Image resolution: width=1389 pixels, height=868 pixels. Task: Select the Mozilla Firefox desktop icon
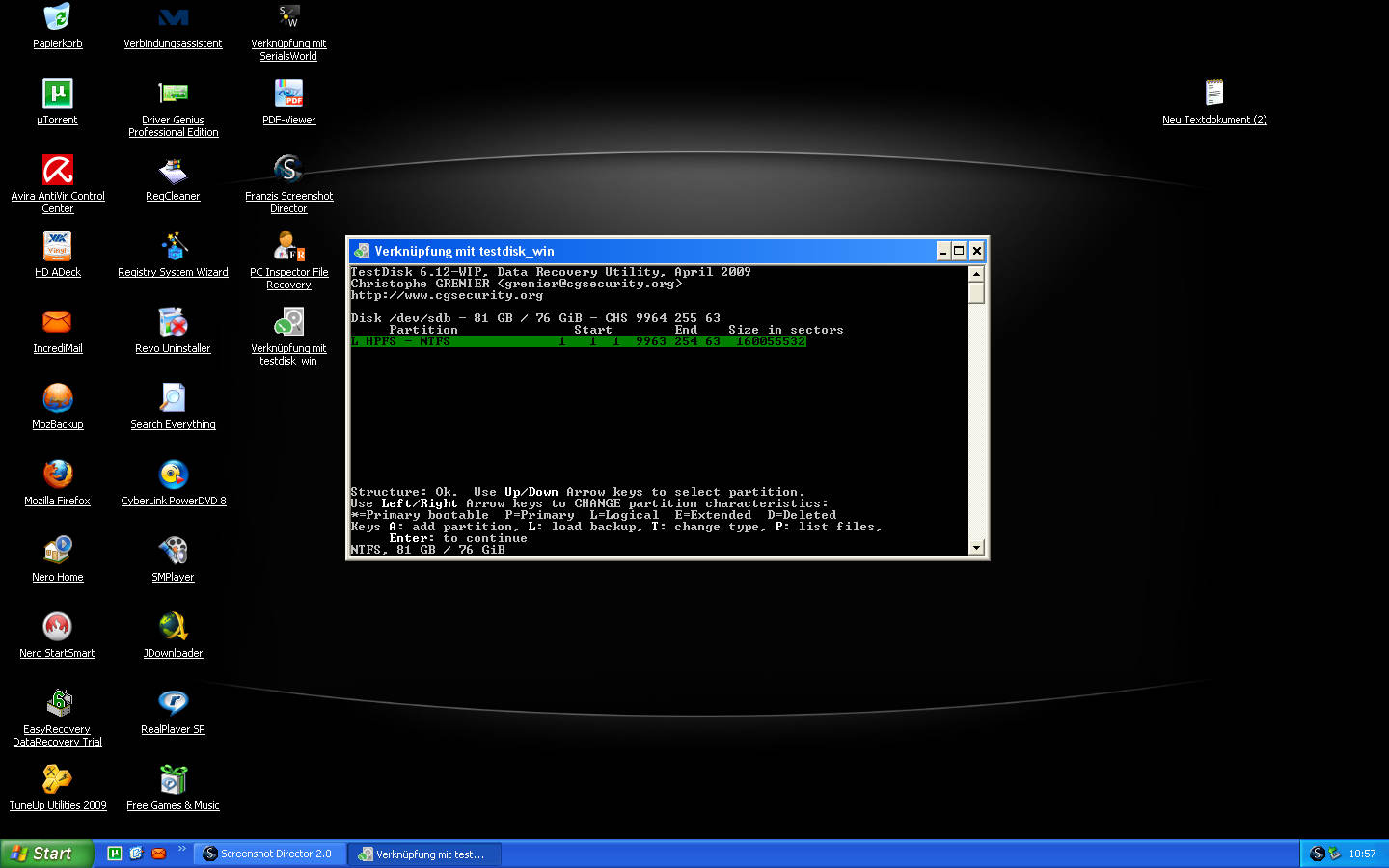tap(57, 475)
